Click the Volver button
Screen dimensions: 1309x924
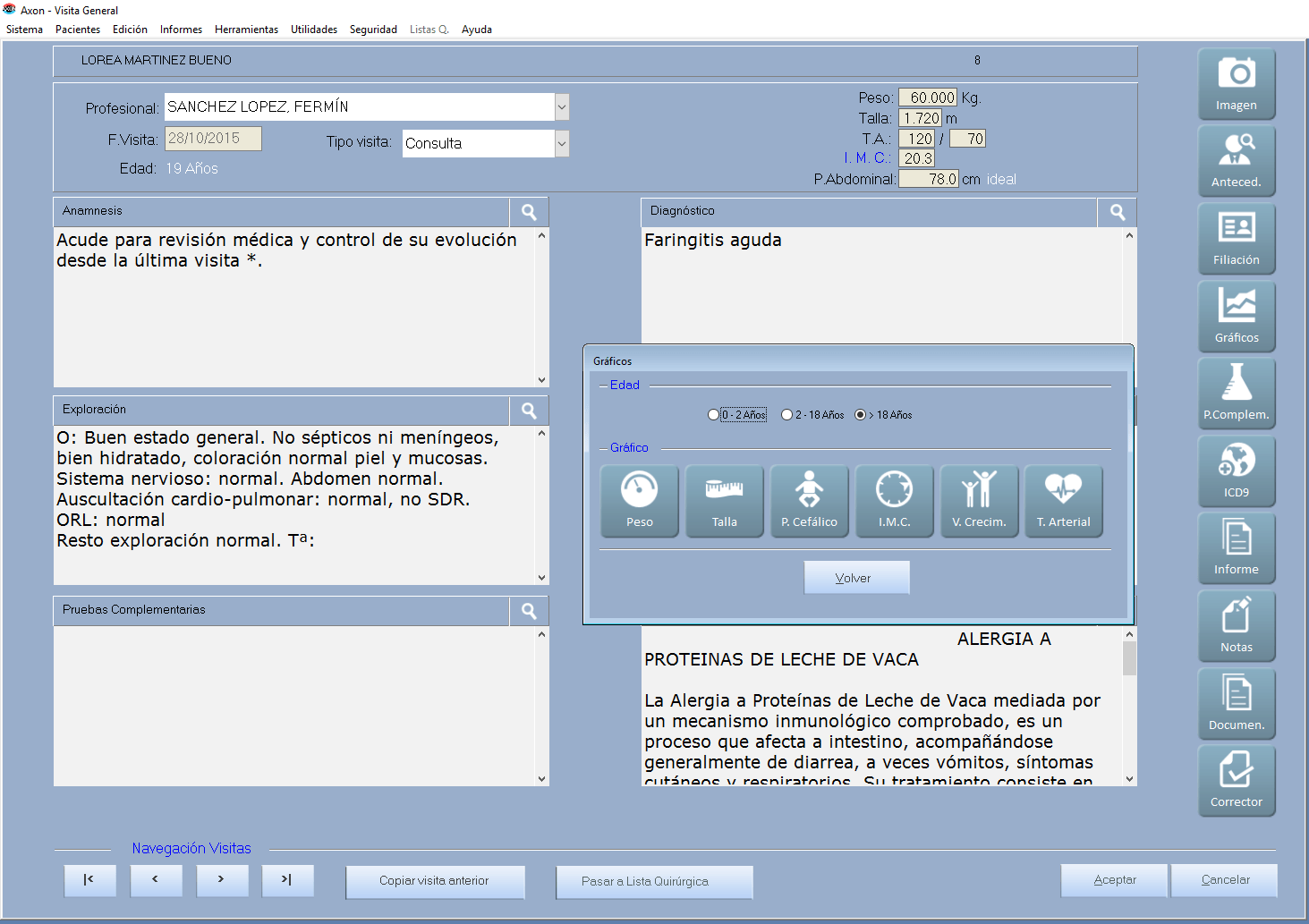(x=856, y=578)
